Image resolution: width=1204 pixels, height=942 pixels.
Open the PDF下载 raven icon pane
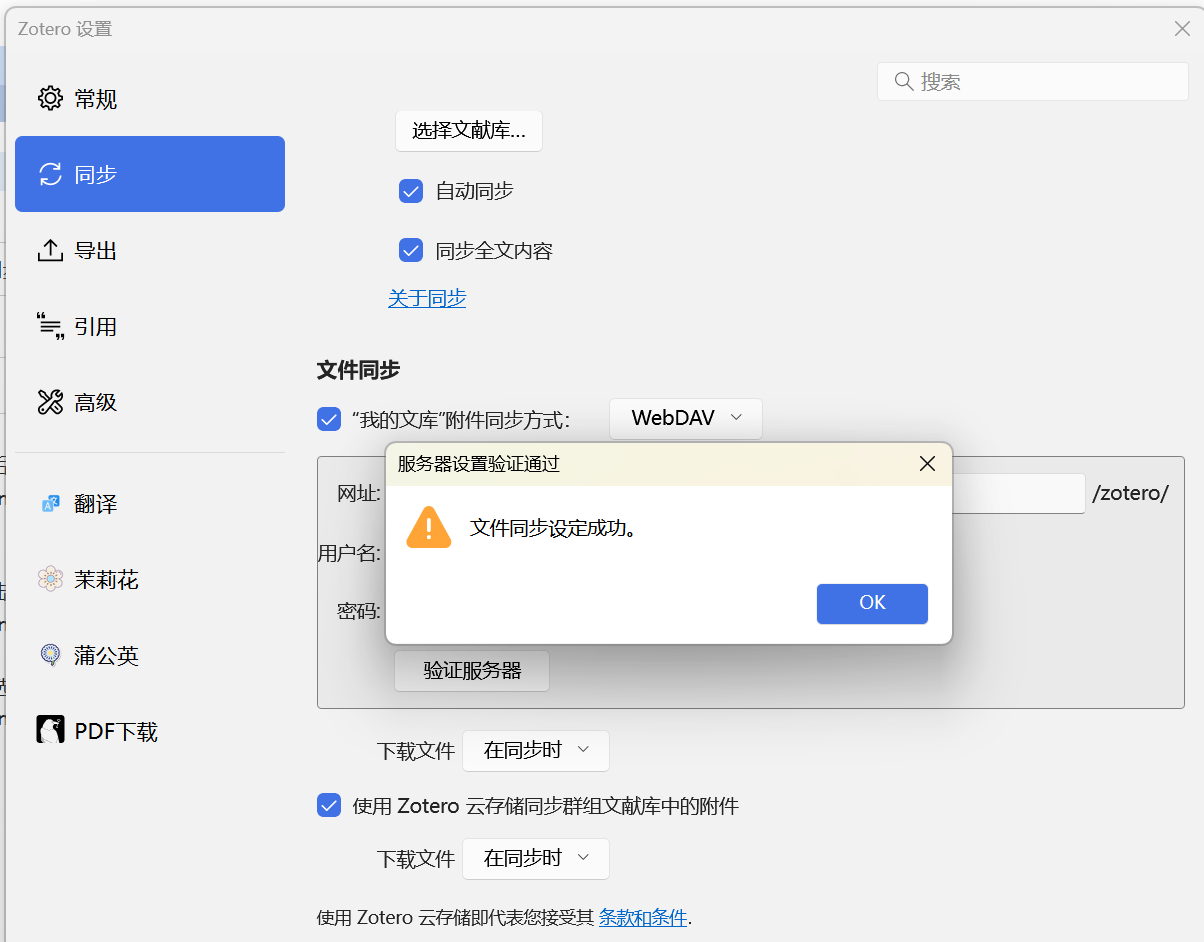[x=50, y=731]
